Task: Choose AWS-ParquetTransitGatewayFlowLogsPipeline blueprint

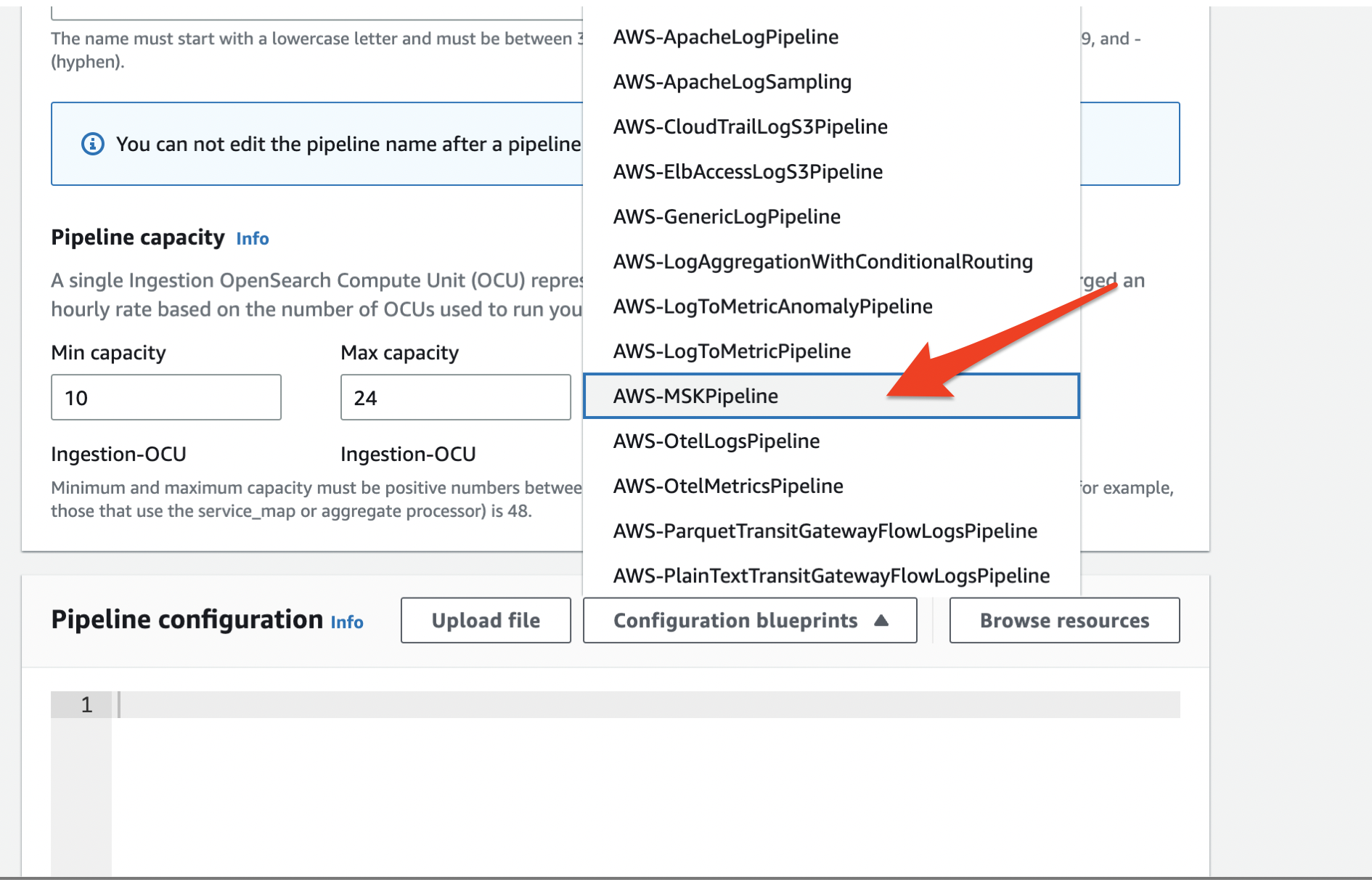Action: (831, 531)
